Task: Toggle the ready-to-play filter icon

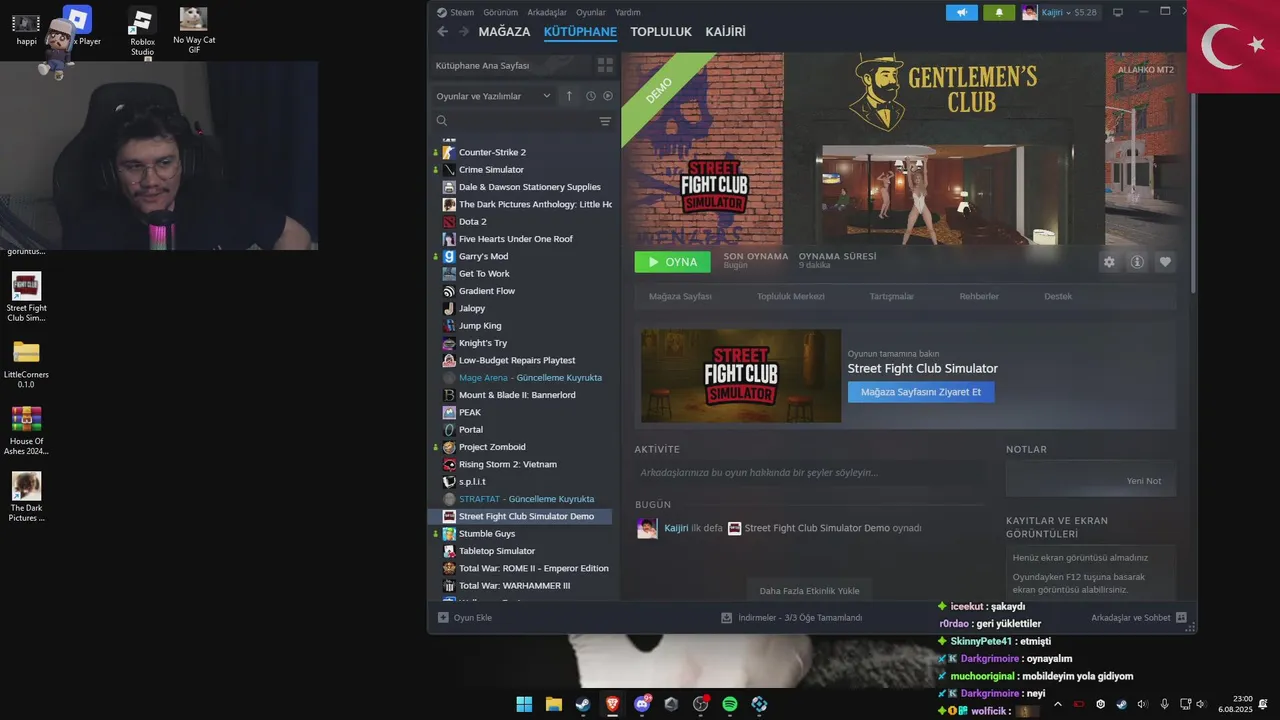Action: 608,96
